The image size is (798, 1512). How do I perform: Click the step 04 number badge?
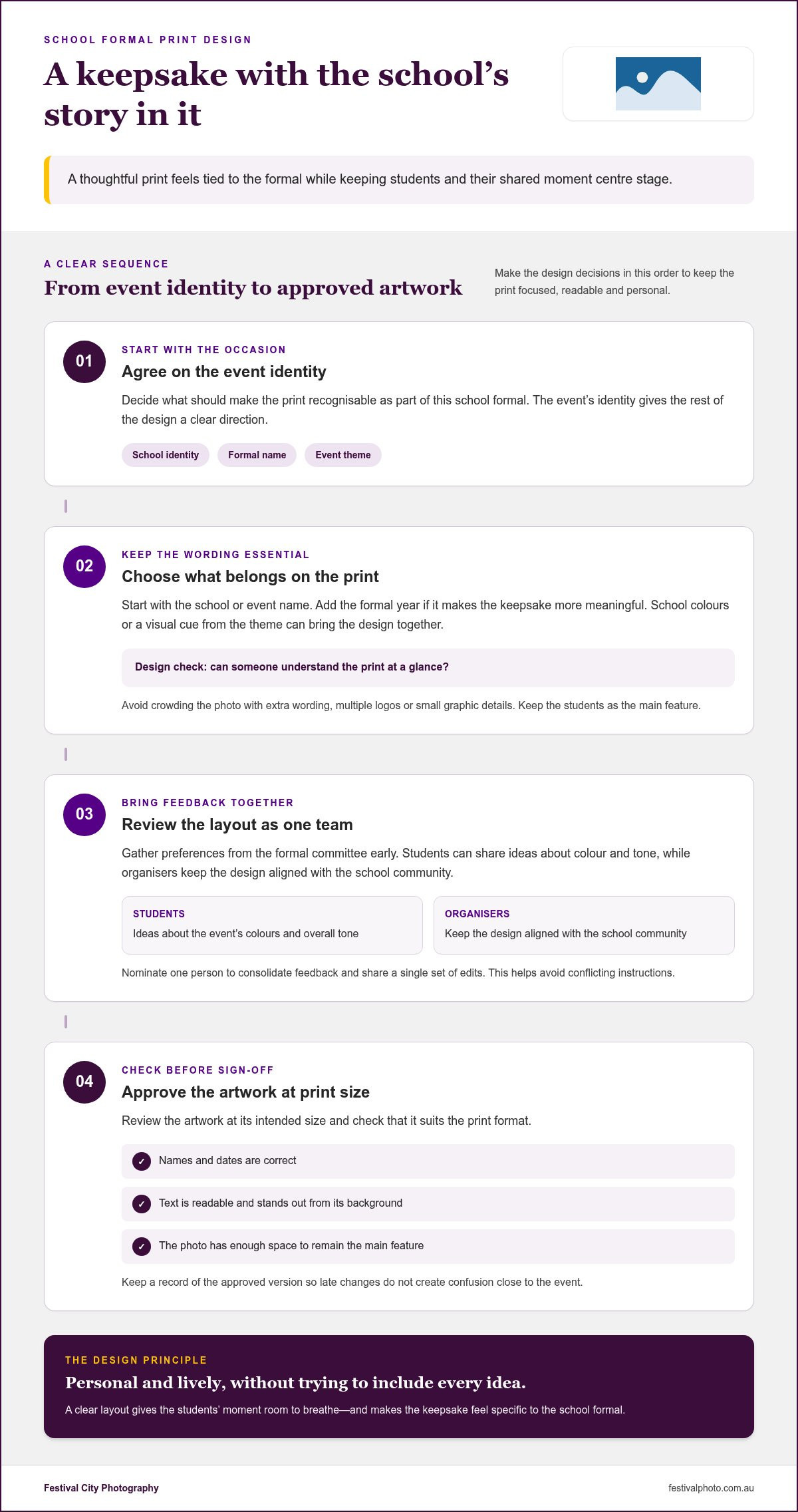[84, 1082]
